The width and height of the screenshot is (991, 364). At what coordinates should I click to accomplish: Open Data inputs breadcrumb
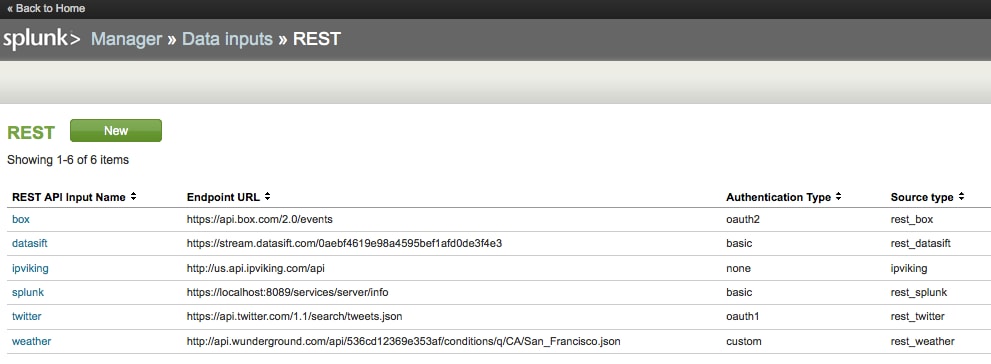click(227, 39)
